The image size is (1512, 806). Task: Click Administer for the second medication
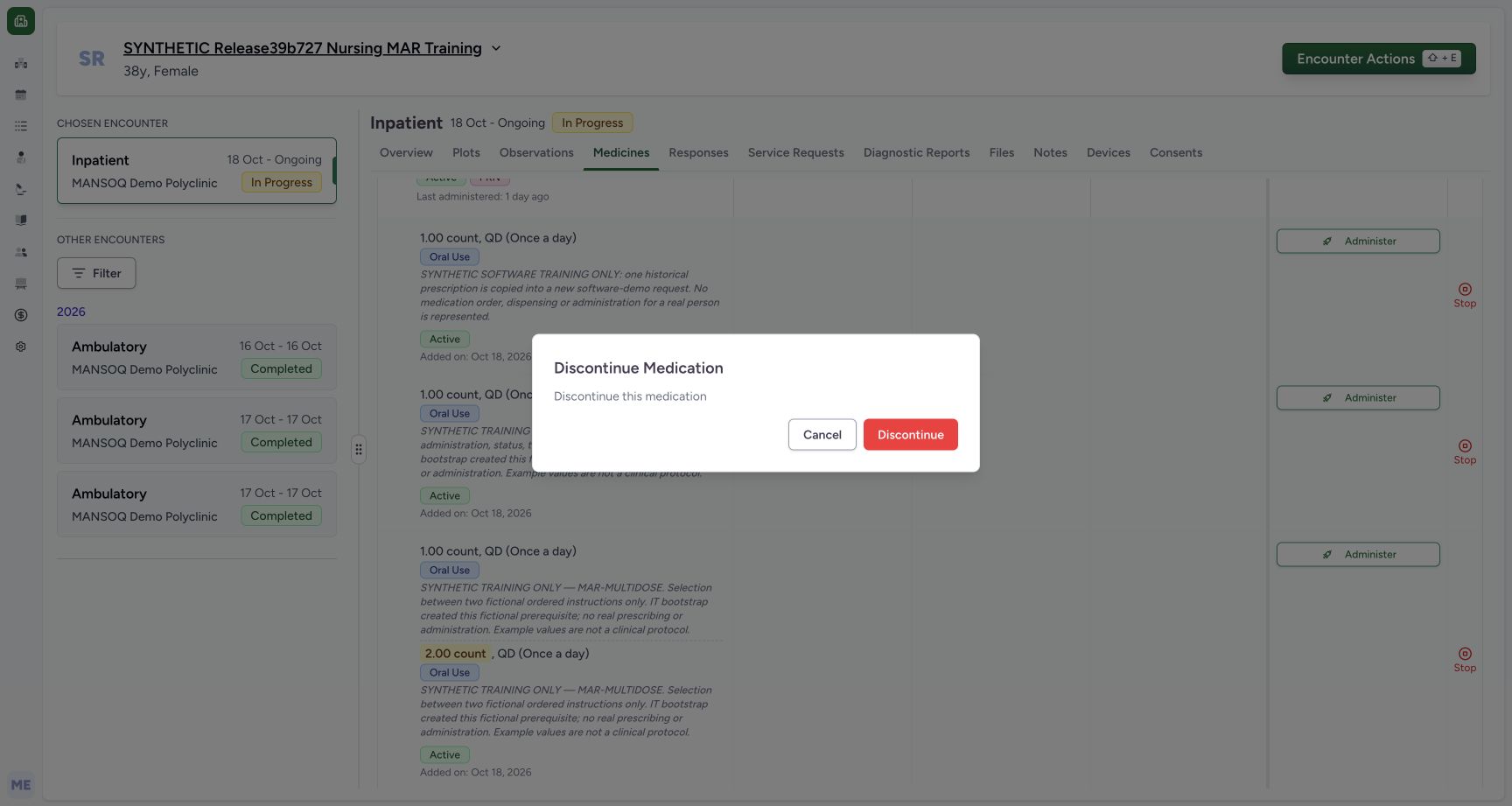[x=1358, y=398]
